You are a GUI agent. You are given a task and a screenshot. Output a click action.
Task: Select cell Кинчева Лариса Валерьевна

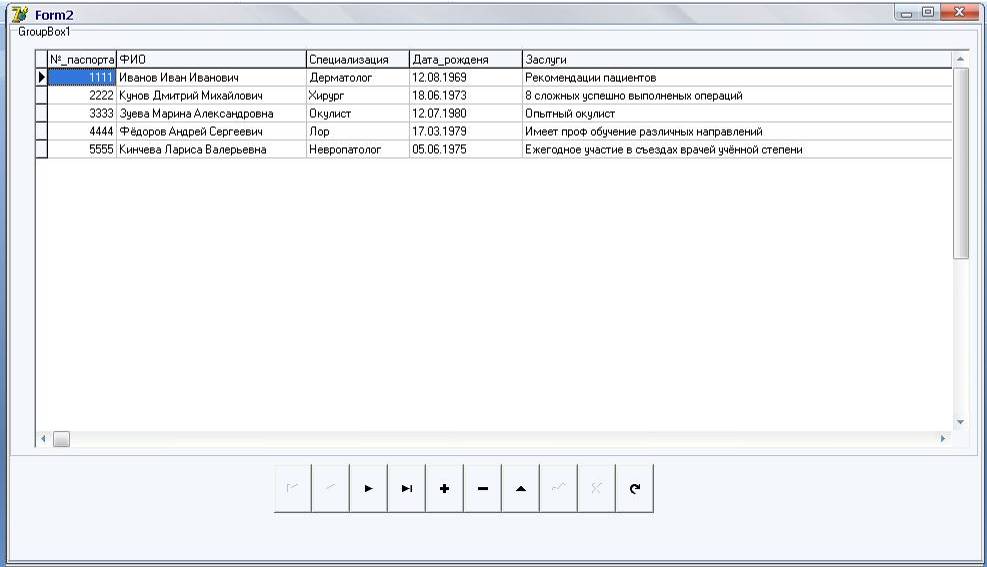tap(211, 149)
